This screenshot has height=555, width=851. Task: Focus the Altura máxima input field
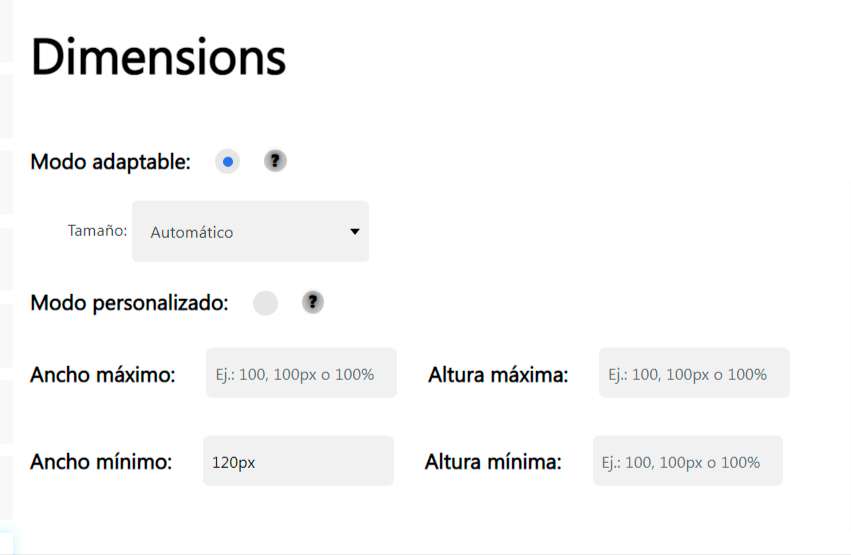click(694, 373)
